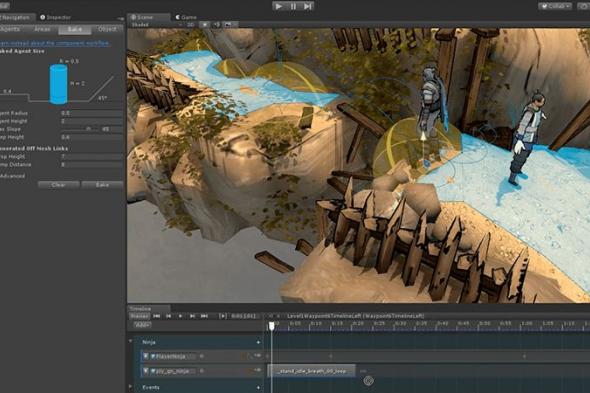Screen dimensions: 590x393
Task: Click the Level1WaypointsTimelineLeft breadcrumb text
Action: point(356,316)
